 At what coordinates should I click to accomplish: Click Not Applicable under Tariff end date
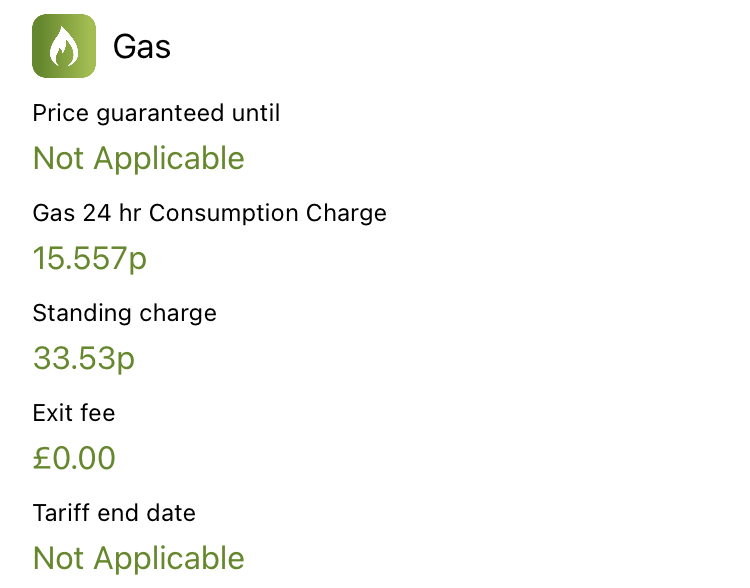pyautogui.click(x=138, y=558)
